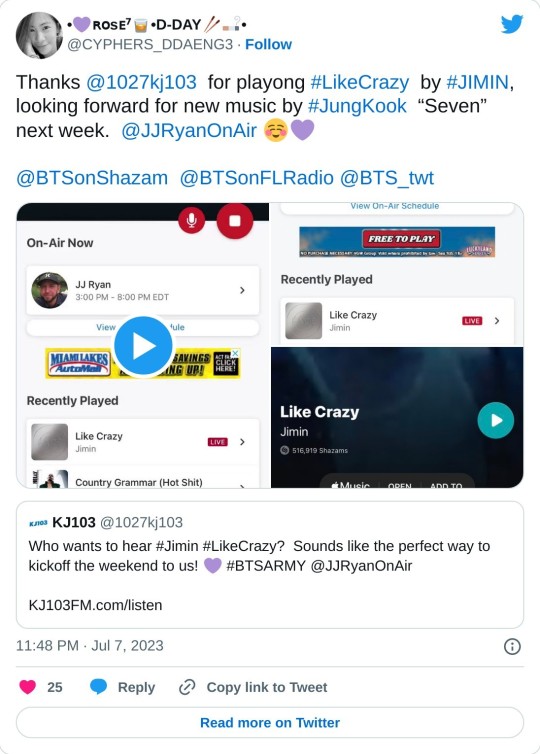
Task: Follow @CYPHERS_DDAENG3
Action: coord(268,44)
